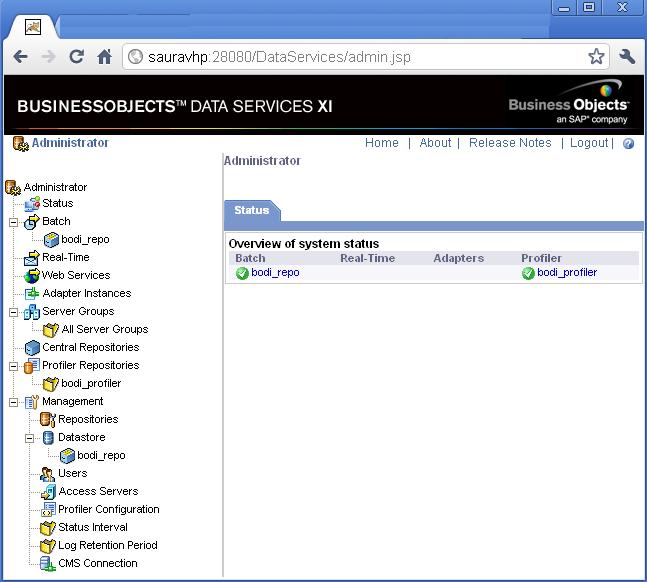Select the All Server Groups tree label
The image size is (647, 582).
pyautogui.click(x=105, y=329)
